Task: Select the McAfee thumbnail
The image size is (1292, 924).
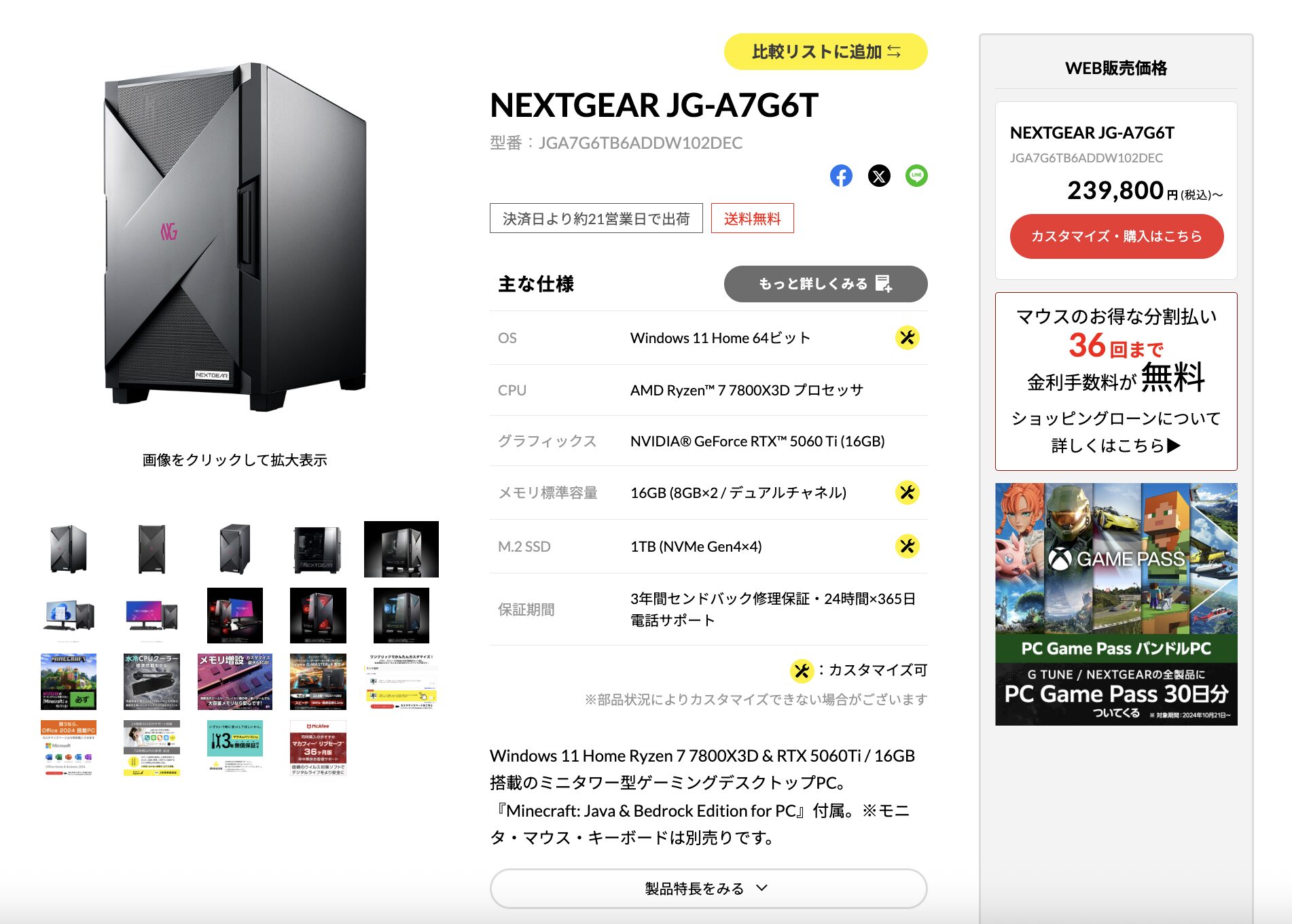Action: point(318,748)
